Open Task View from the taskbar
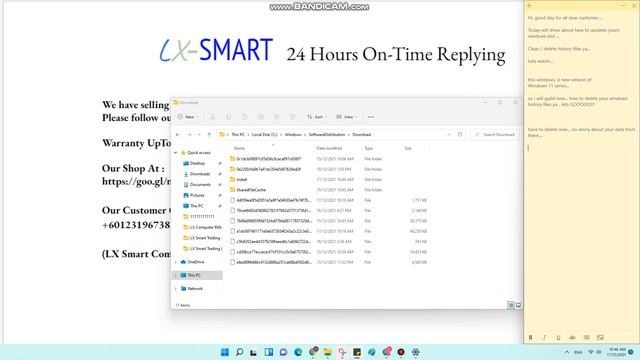The image size is (640, 360). tap(253, 352)
